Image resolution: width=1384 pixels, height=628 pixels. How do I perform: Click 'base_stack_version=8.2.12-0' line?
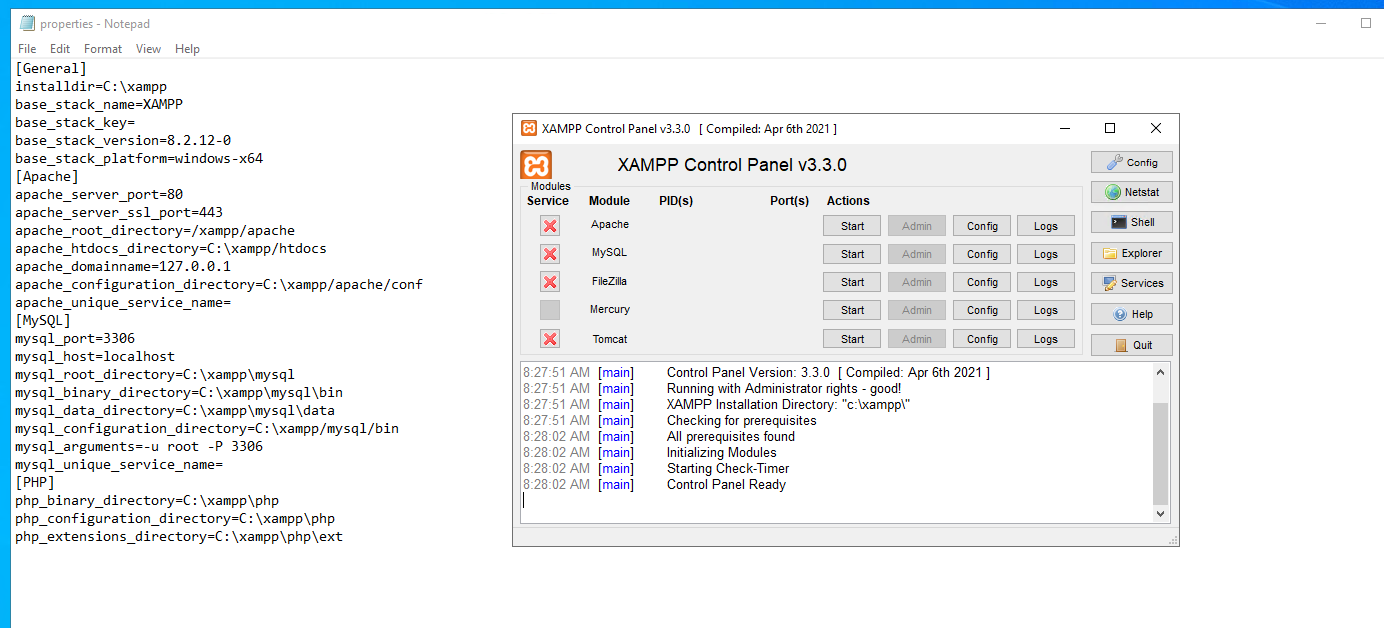(x=123, y=141)
